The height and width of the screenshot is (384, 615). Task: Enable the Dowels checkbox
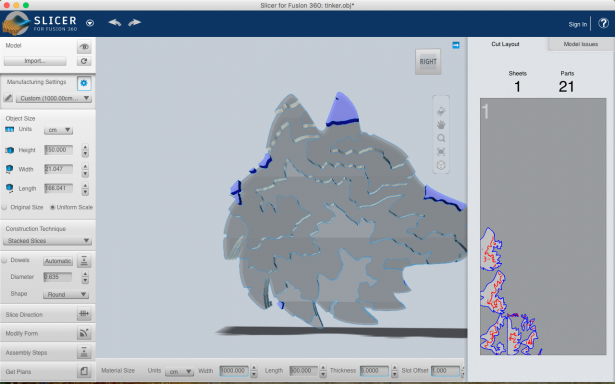pyautogui.click(x=4, y=260)
